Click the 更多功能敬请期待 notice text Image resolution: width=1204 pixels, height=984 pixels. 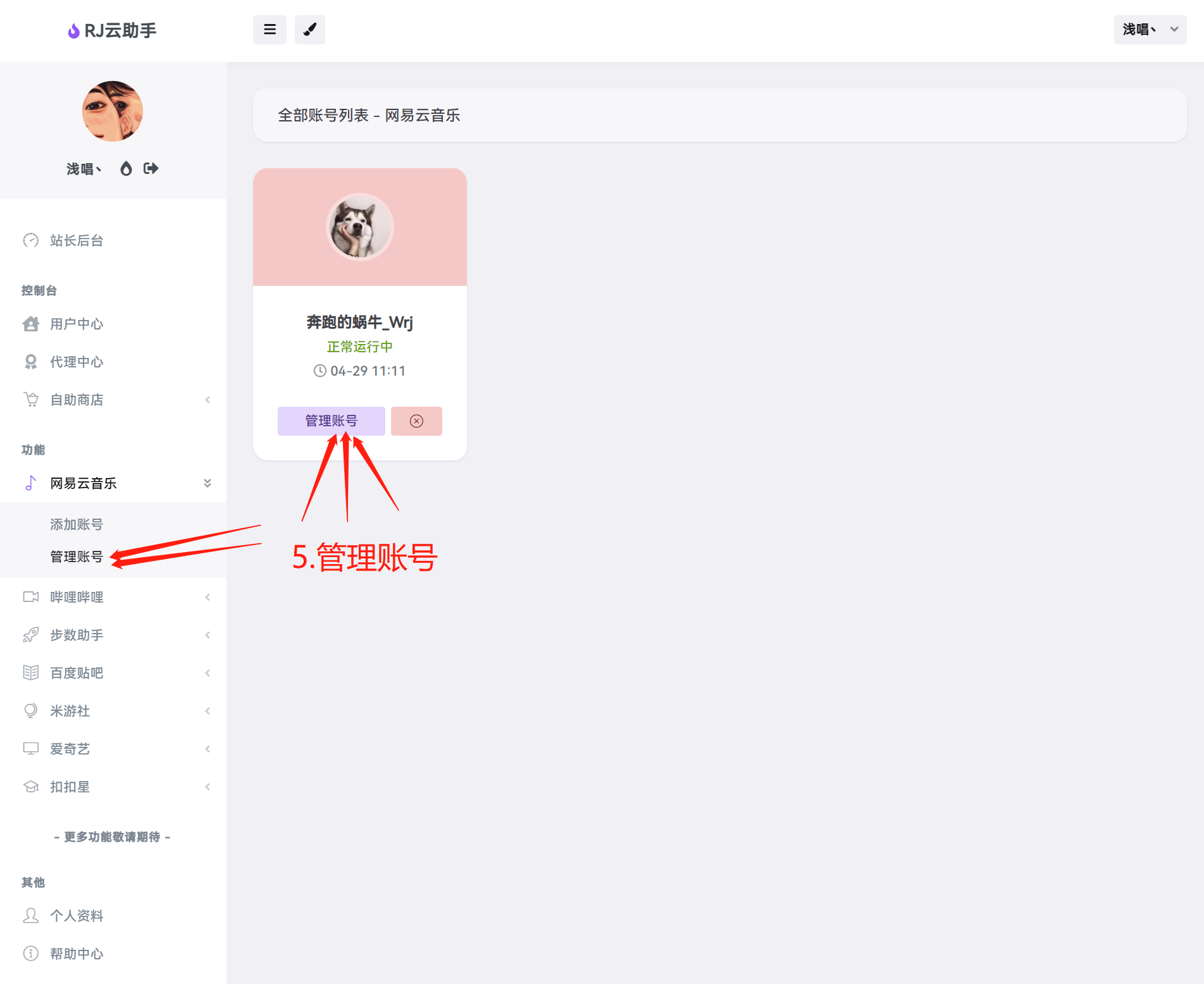113,837
